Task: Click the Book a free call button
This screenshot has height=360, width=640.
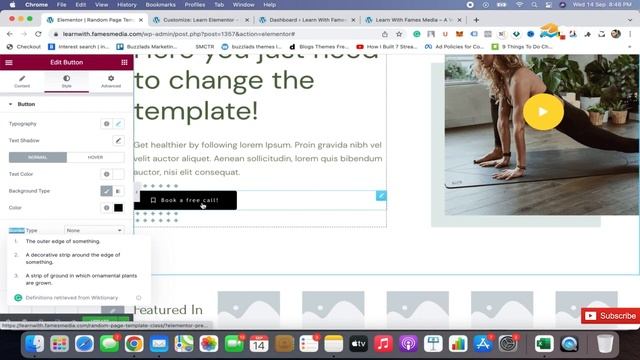Action: pos(185,200)
